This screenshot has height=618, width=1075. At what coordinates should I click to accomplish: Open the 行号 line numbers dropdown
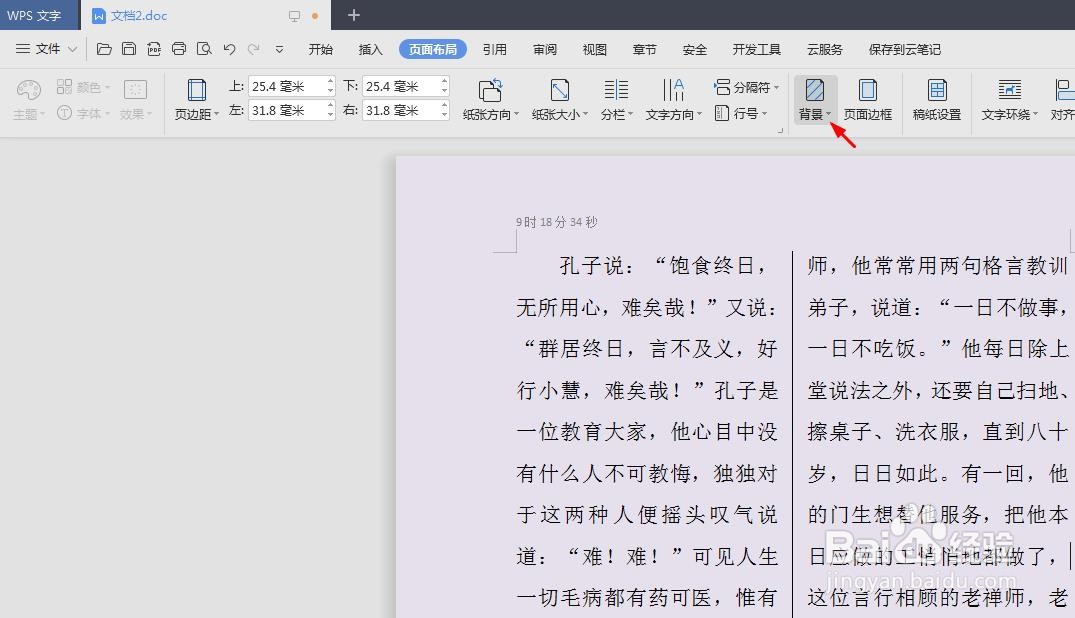tap(740, 113)
